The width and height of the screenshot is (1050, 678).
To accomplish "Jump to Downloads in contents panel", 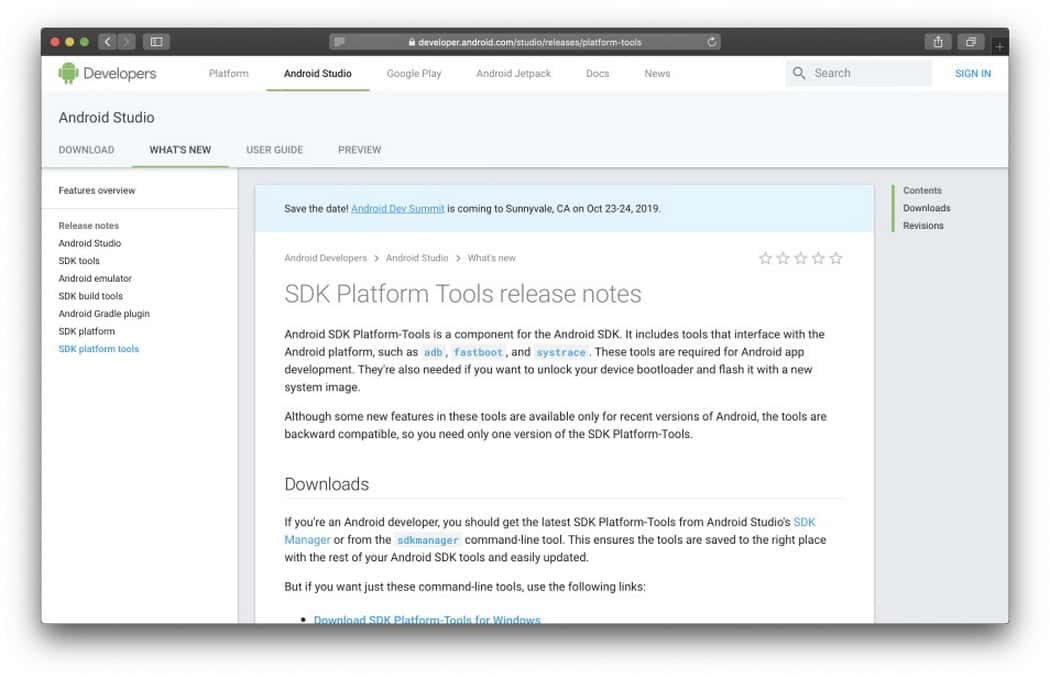I will (926, 208).
